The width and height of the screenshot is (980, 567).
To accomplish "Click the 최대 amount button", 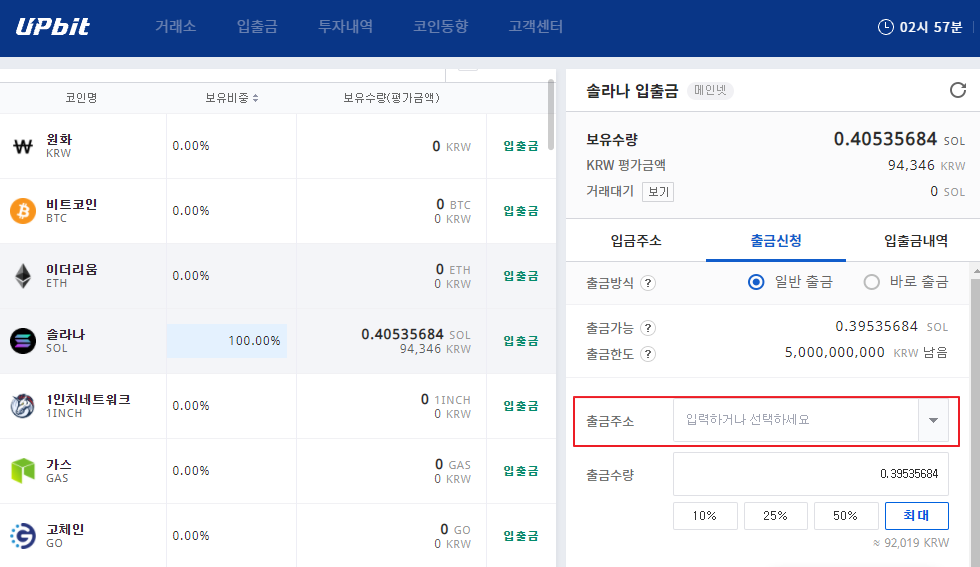I will (x=916, y=516).
